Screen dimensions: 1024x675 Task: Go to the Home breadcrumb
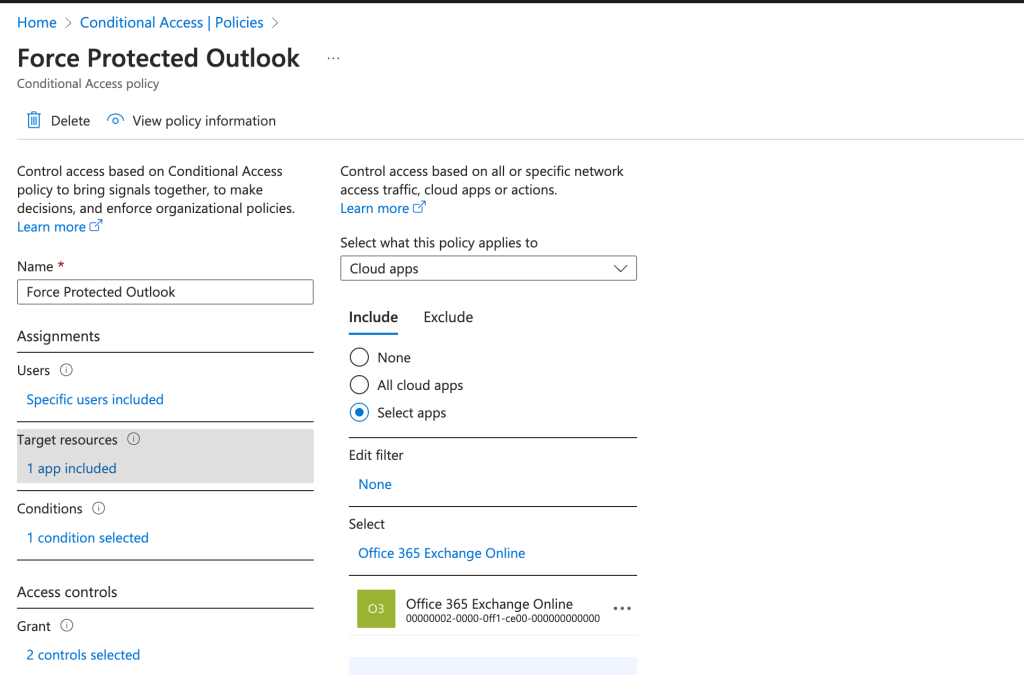coord(37,22)
